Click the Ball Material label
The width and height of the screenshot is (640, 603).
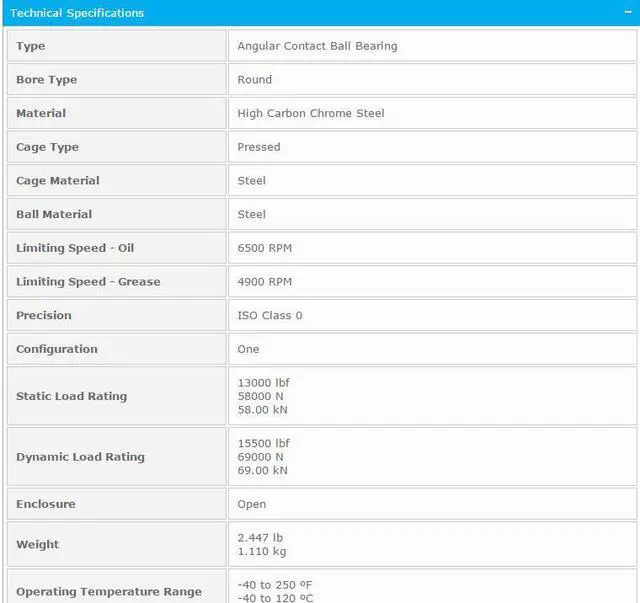coord(54,214)
